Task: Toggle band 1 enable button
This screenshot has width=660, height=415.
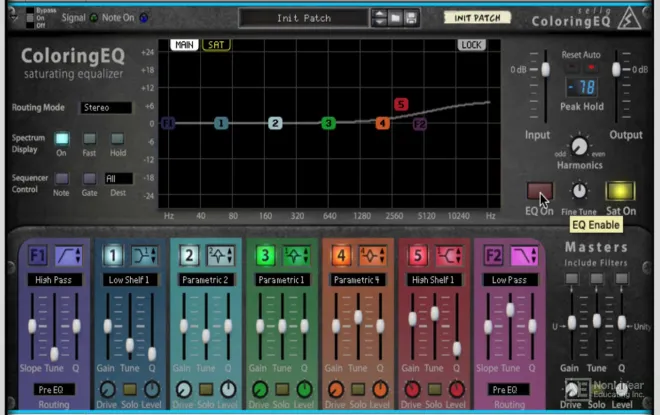Action: point(112,255)
